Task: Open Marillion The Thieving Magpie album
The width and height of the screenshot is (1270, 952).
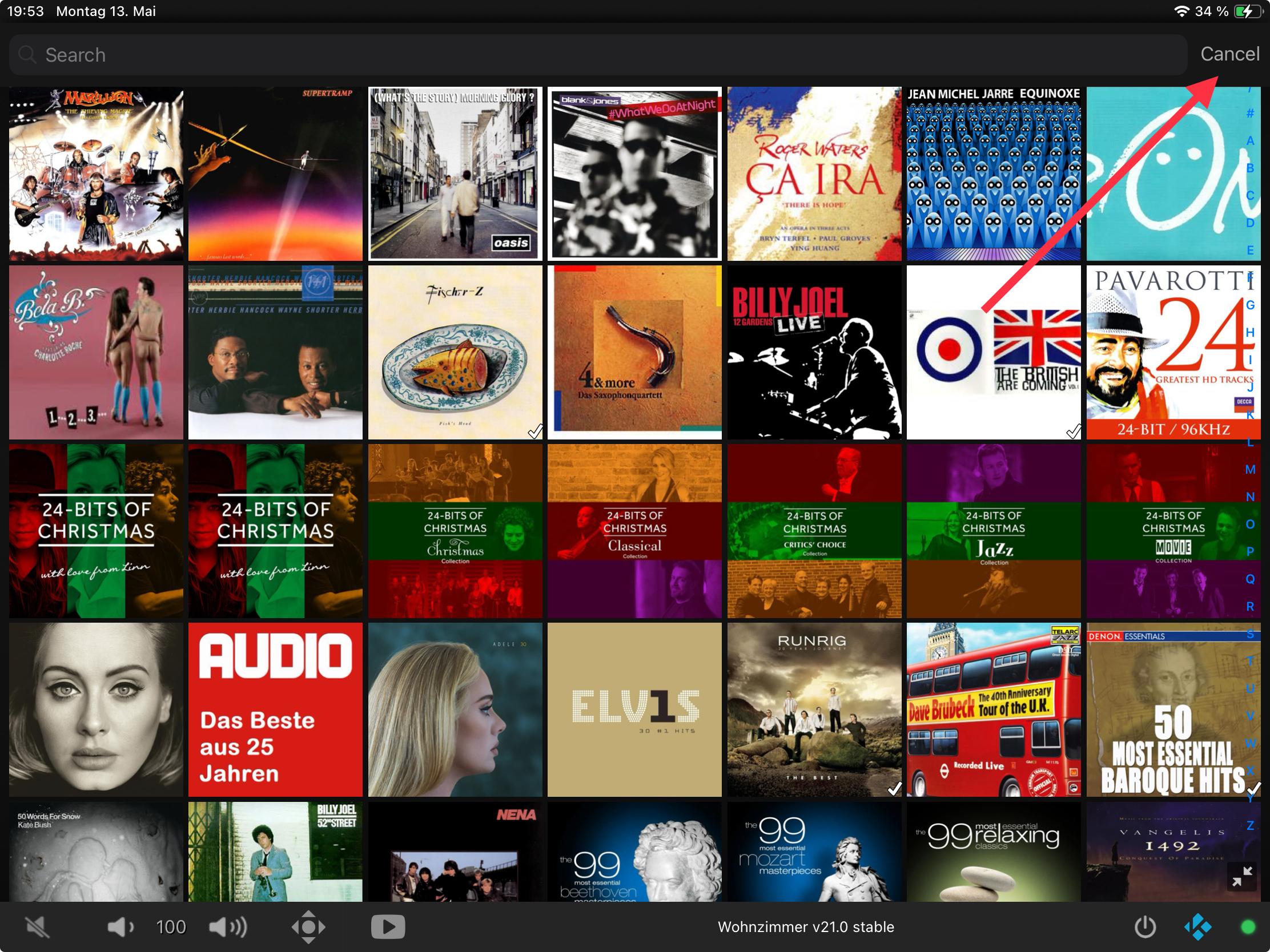Action: (x=96, y=174)
